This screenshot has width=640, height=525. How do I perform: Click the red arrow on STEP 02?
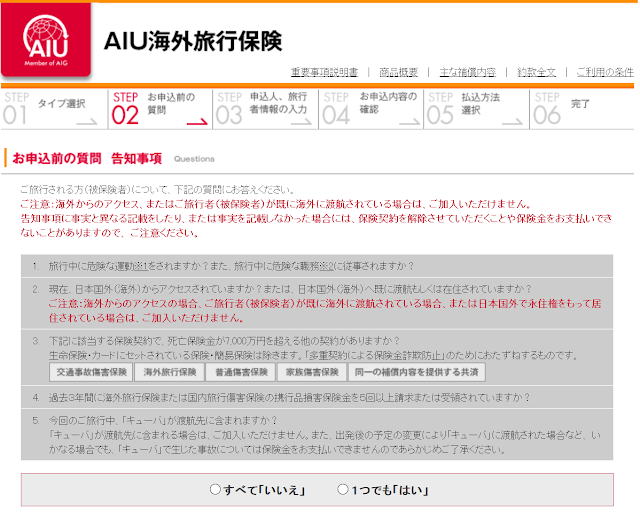(x=197, y=121)
